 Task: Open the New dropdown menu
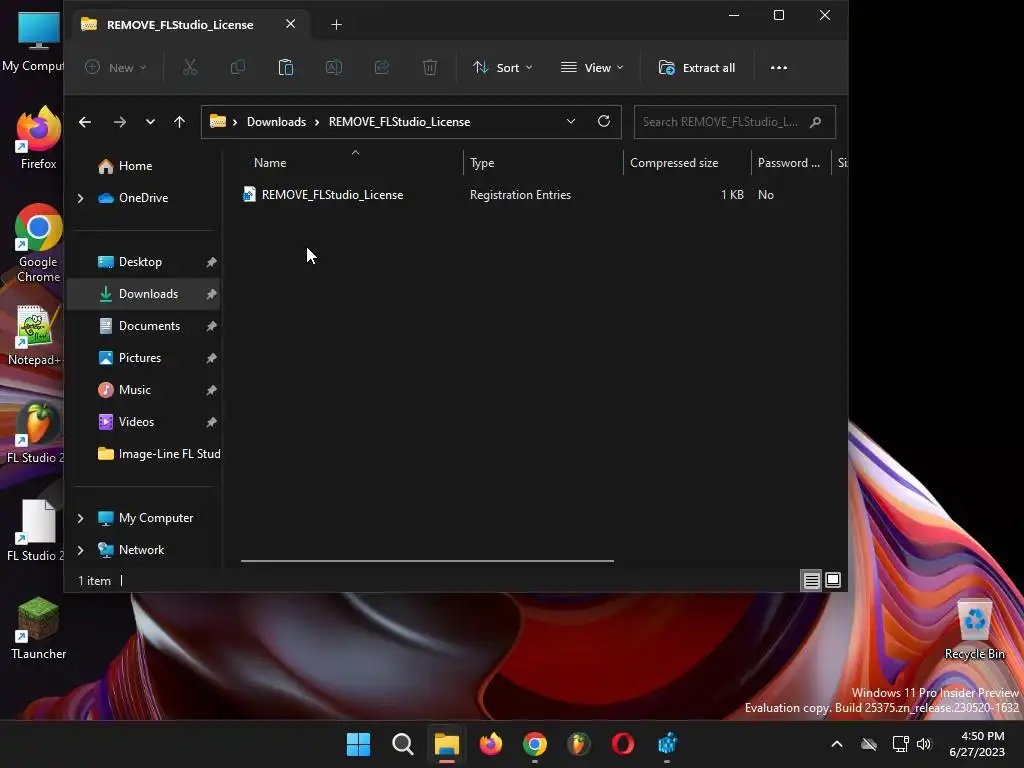(x=116, y=67)
